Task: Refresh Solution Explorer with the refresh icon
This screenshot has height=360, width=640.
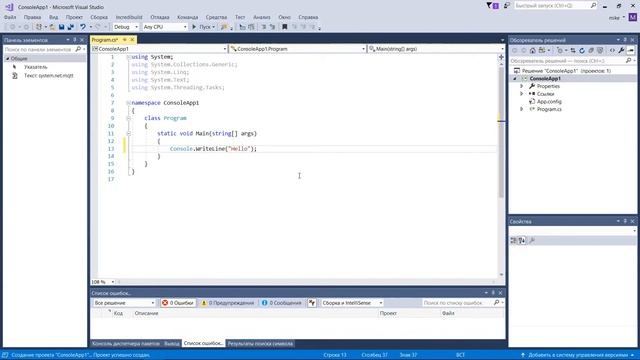Action: (x=582, y=51)
